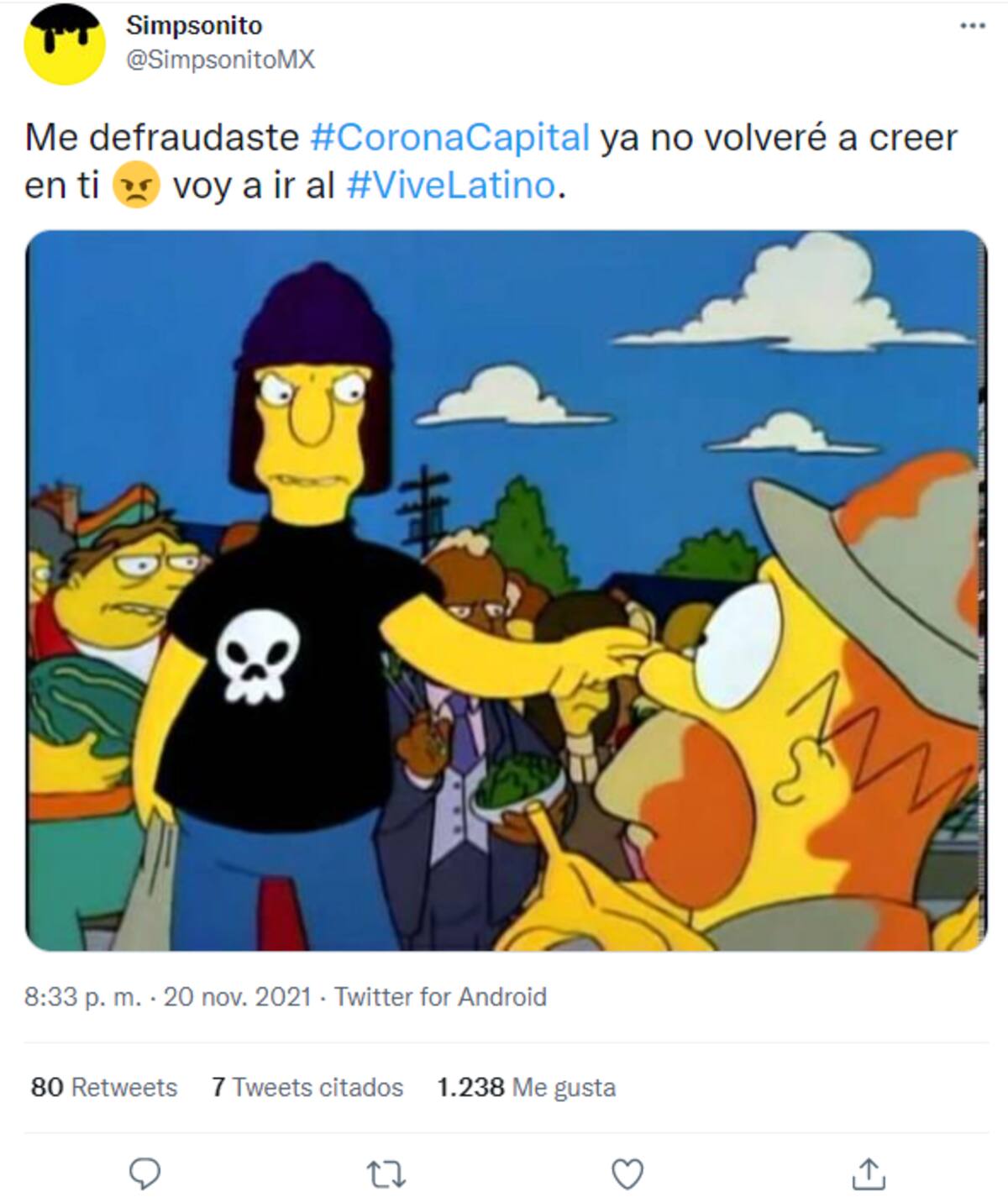Click the Simpsonito display name

[194, 26]
